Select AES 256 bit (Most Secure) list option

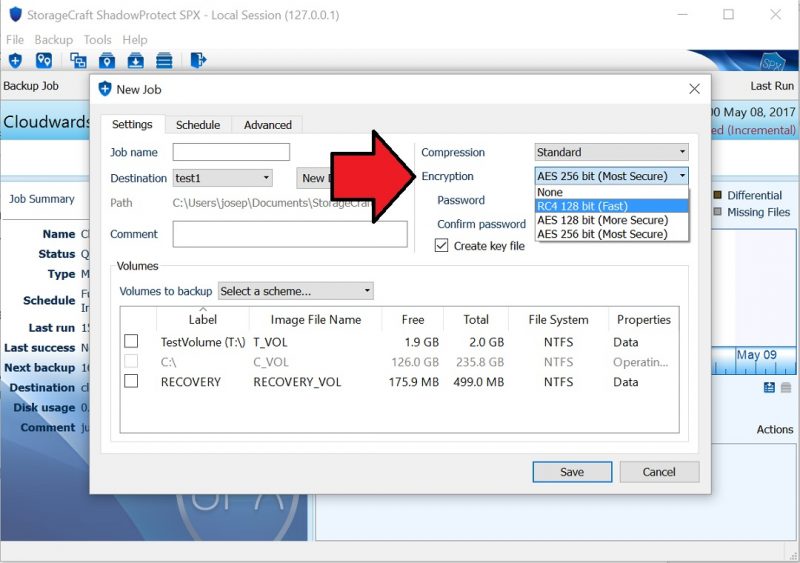(612, 234)
